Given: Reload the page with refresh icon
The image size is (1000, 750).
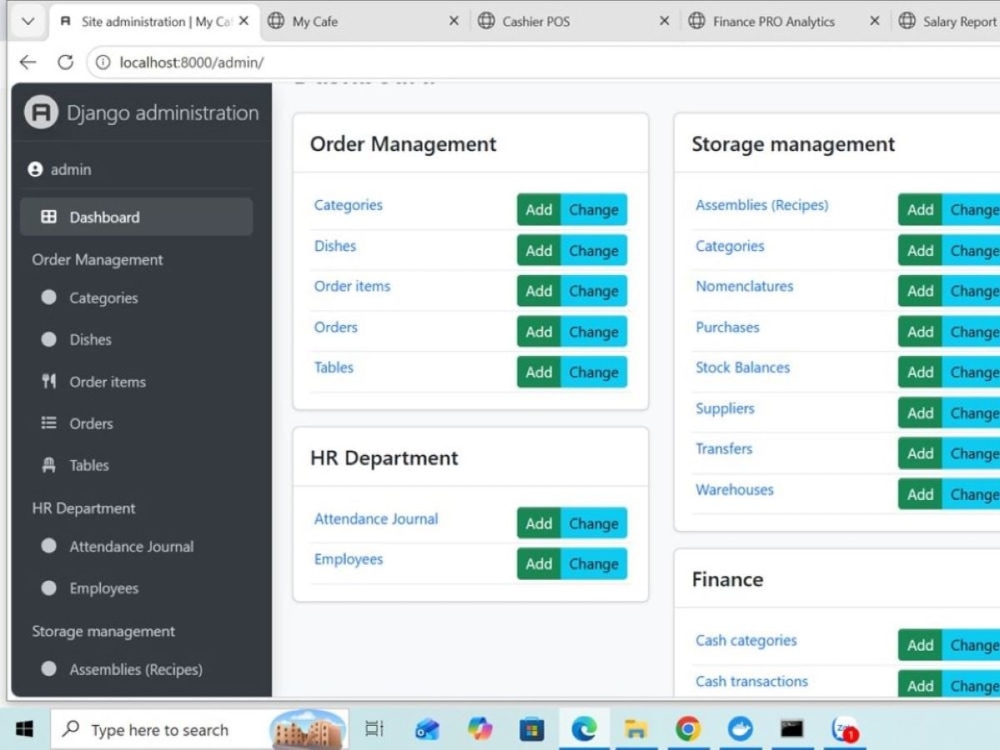Looking at the screenshot, I should pyautogui.click(x=65, y=62).
